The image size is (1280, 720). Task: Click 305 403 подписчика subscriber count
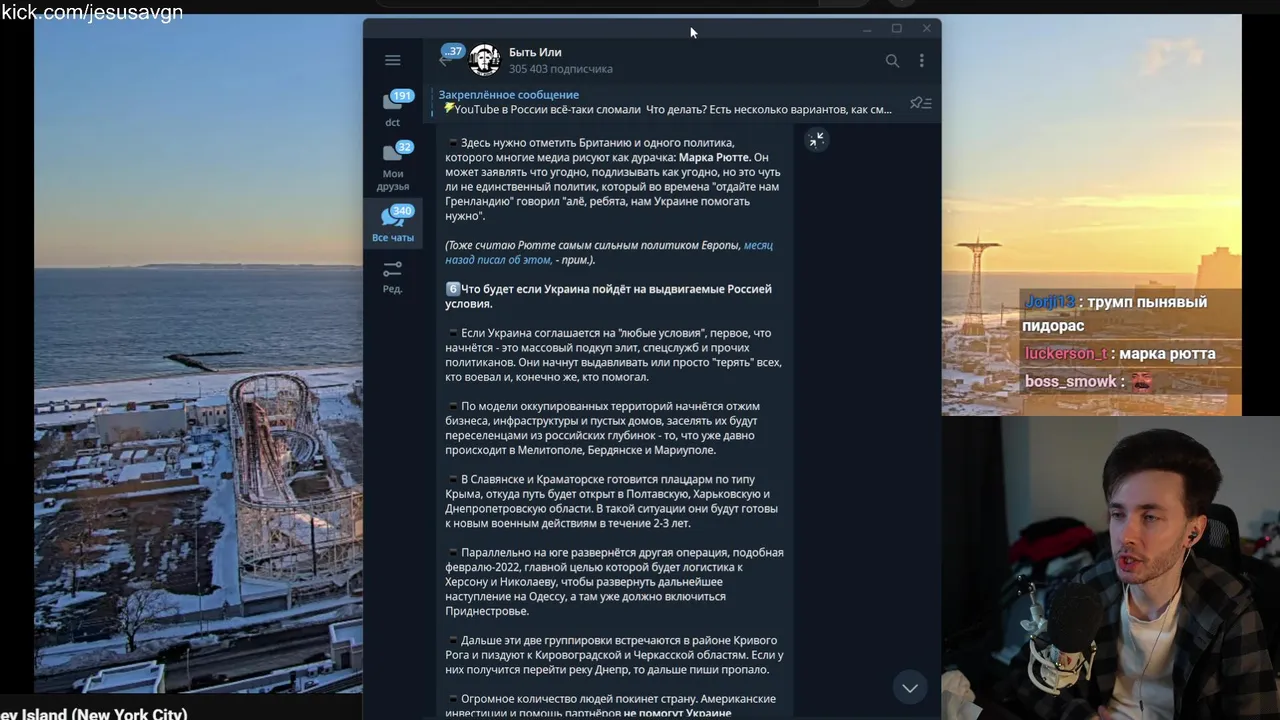560,69
